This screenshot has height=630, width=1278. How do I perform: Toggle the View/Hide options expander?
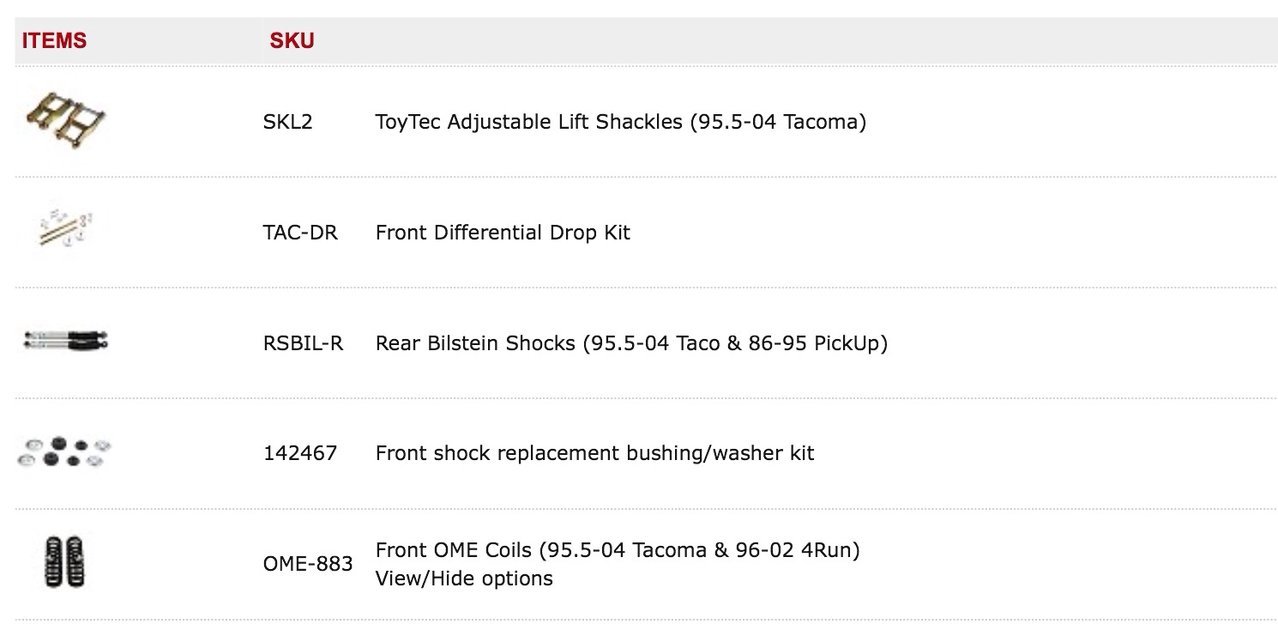click(x=464, y=578)
